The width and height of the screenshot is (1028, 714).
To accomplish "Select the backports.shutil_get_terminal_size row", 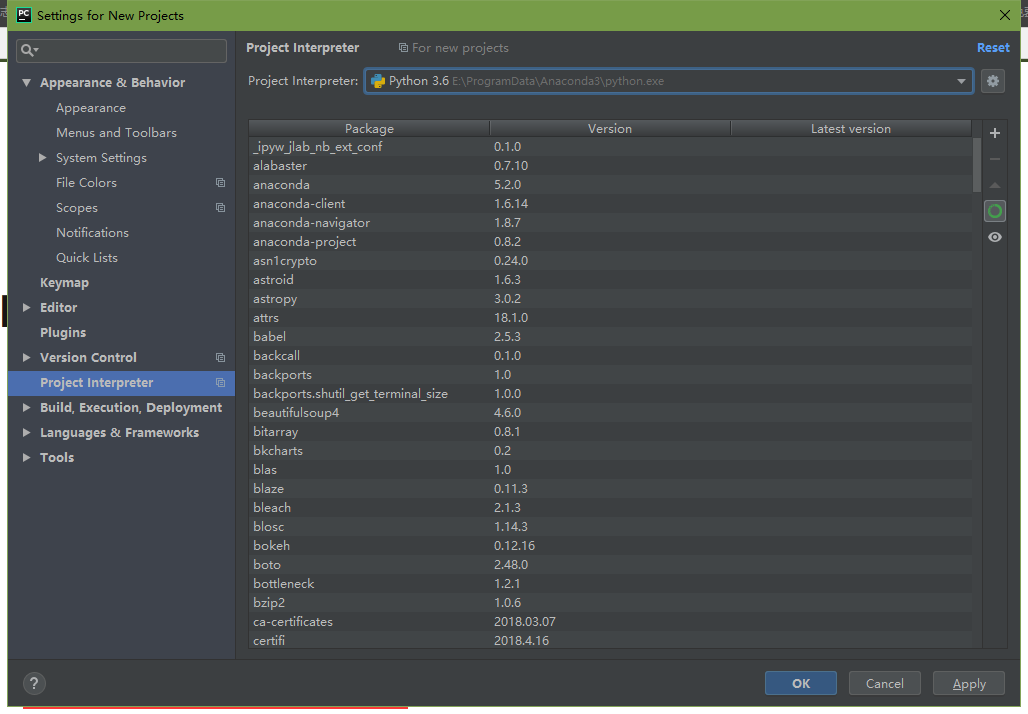I will (610, 394).
